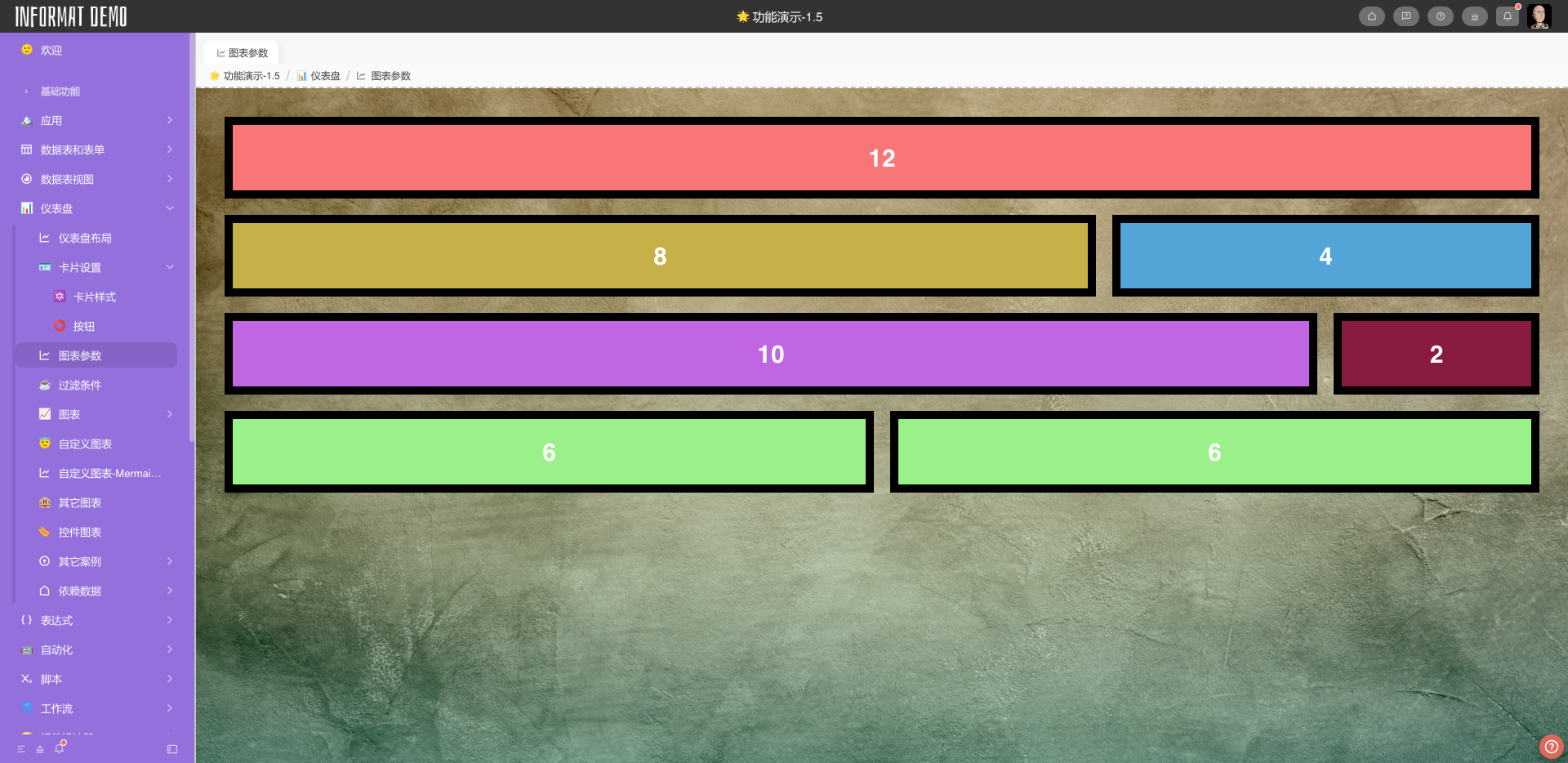Click 功能演示-1.5 breadcrumb link
Screen dimensions: 1568x763
pos(251,76)
